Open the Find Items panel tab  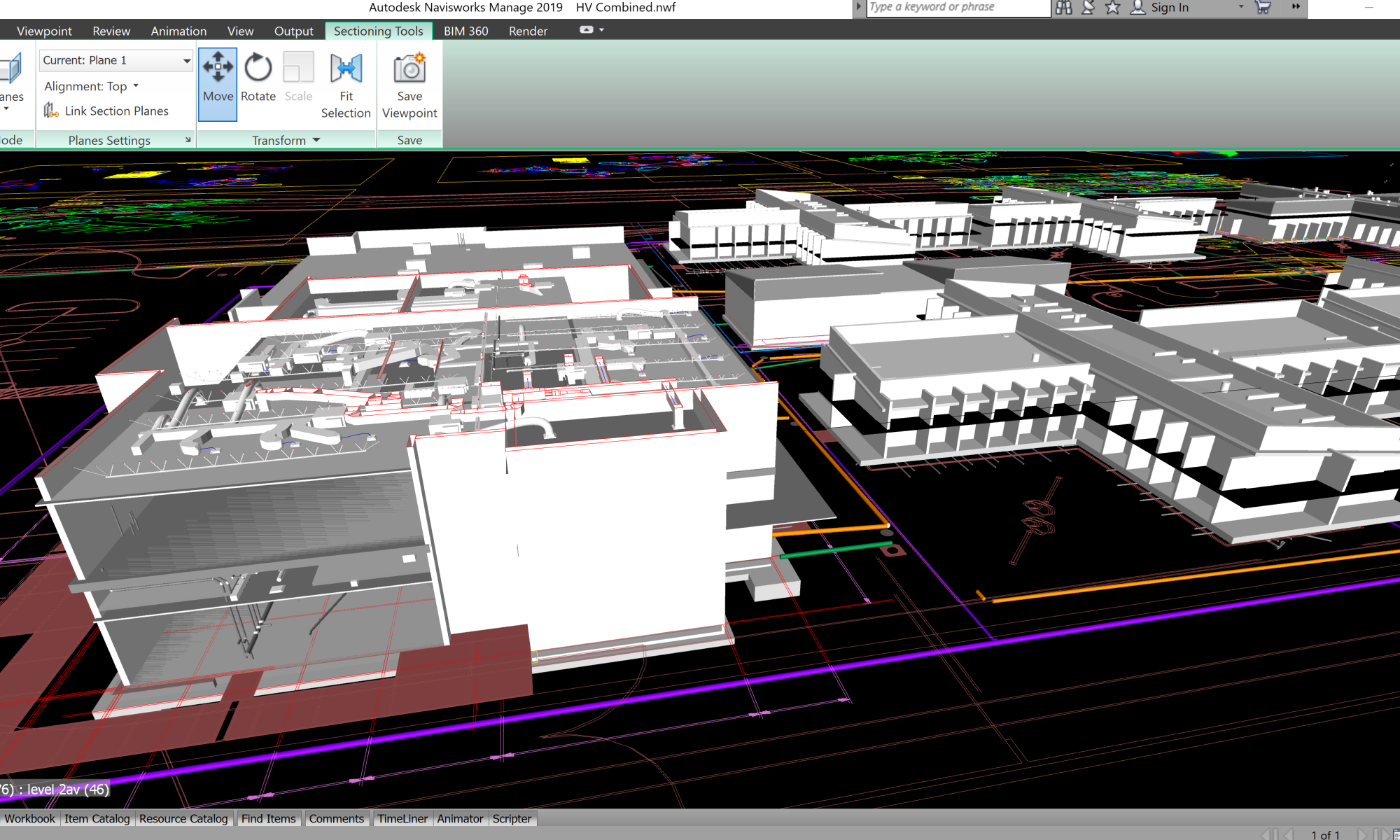(268, 818)
